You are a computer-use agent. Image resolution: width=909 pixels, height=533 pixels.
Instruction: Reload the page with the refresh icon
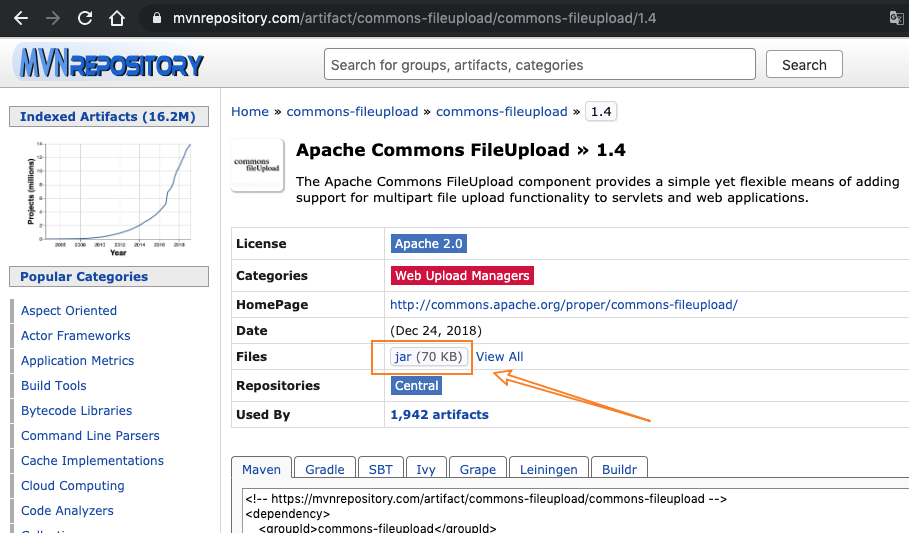[x=85, y=18]
